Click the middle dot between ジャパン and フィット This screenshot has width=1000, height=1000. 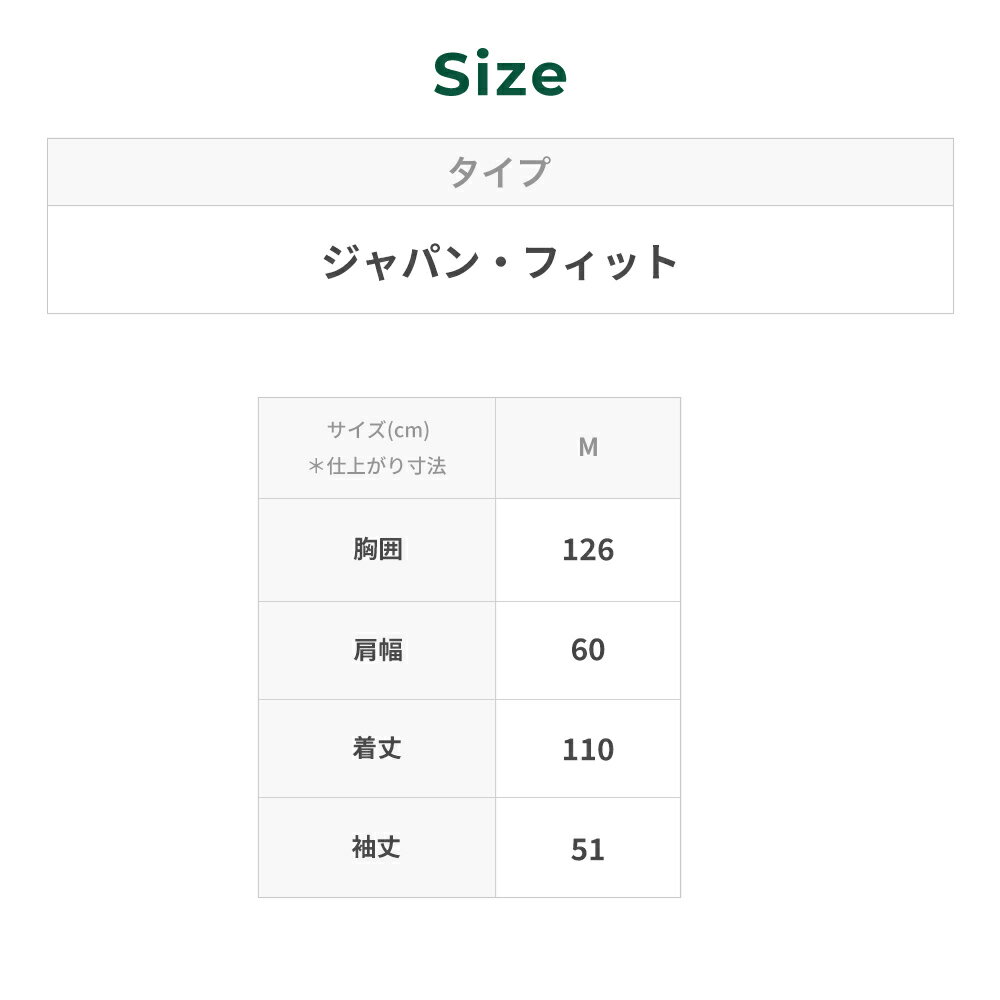click(x=500, y=262)
